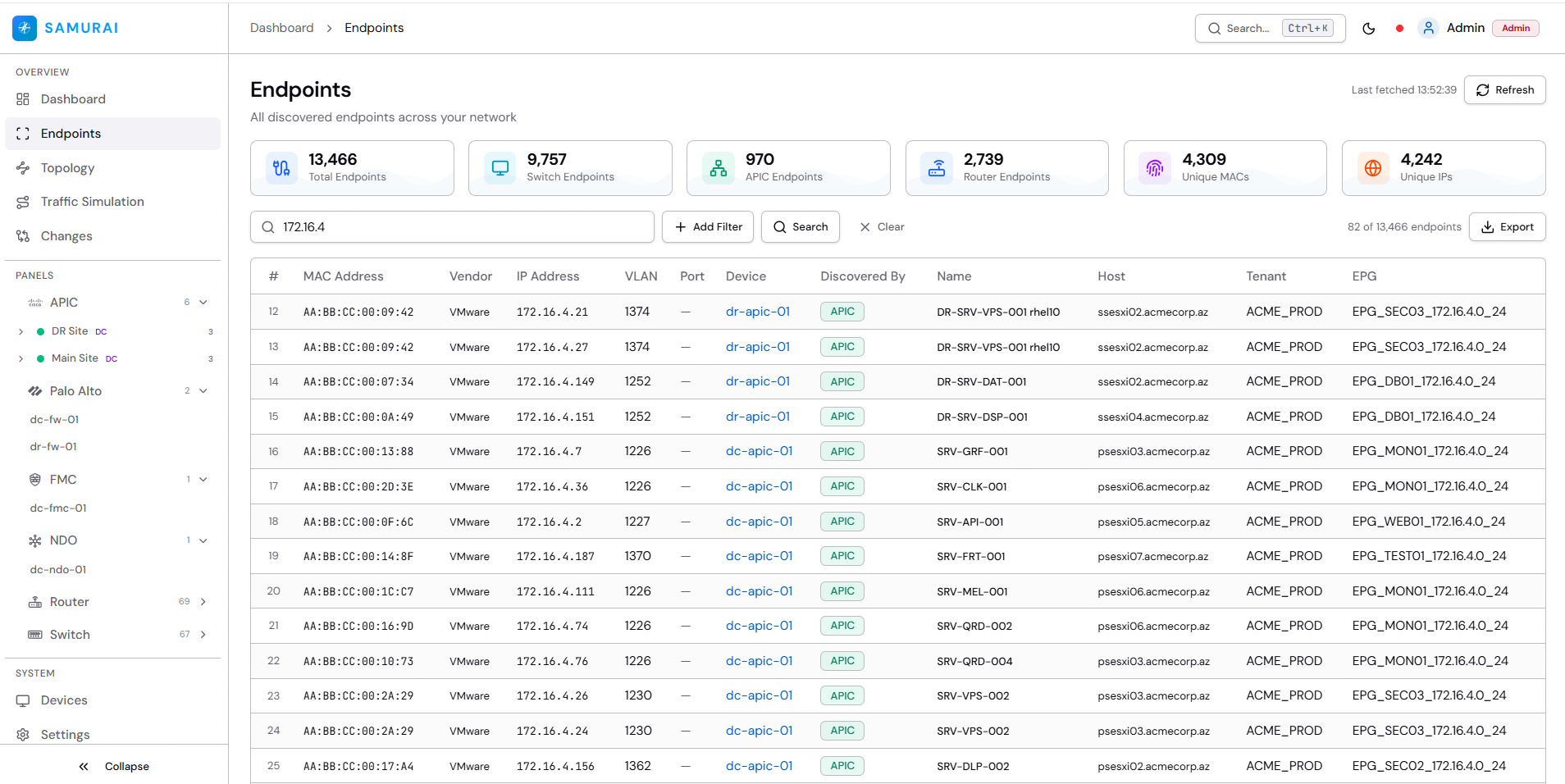Refresh the endpoints list
The image size is (1565, 784).
click(x=1504, y=90)
